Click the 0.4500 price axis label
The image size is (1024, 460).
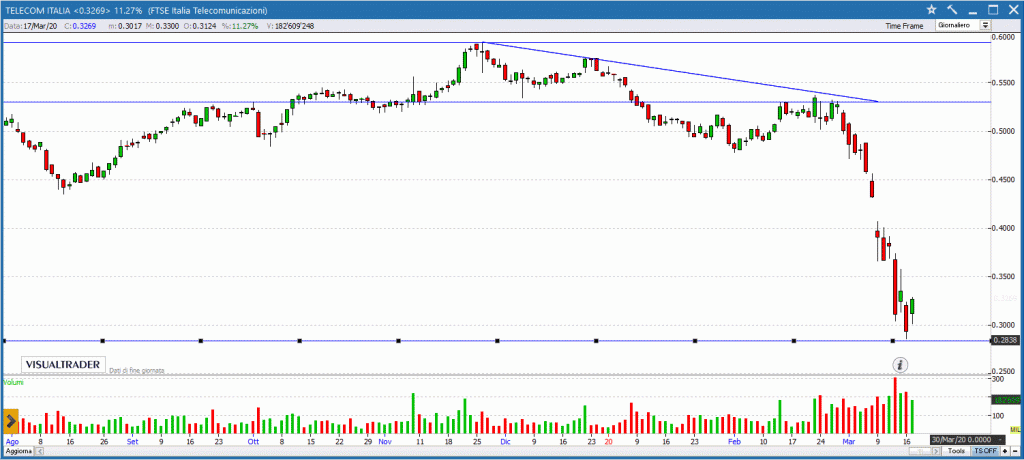tap(1003, 179)
